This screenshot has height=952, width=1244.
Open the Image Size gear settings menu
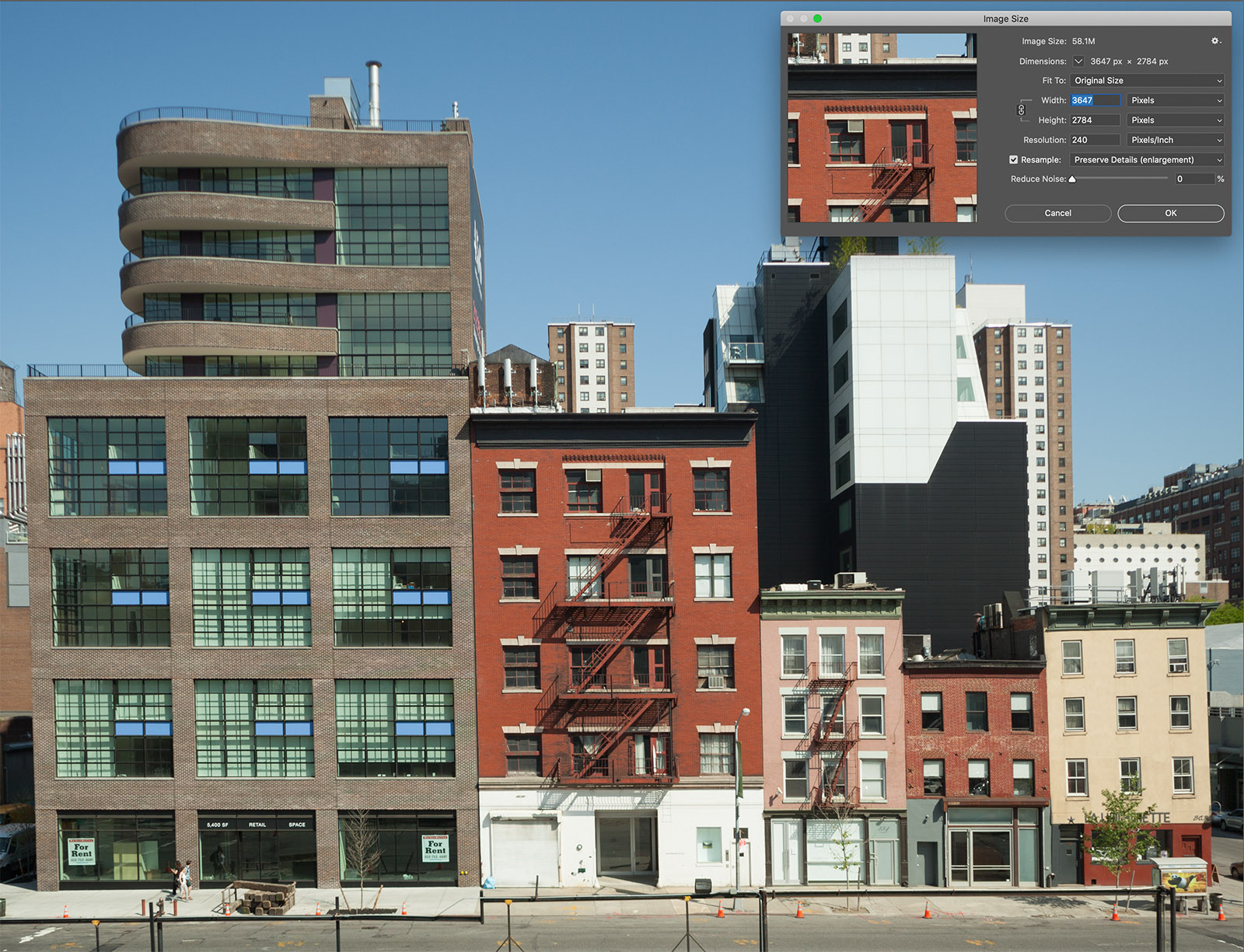(x=1215, y=41)
